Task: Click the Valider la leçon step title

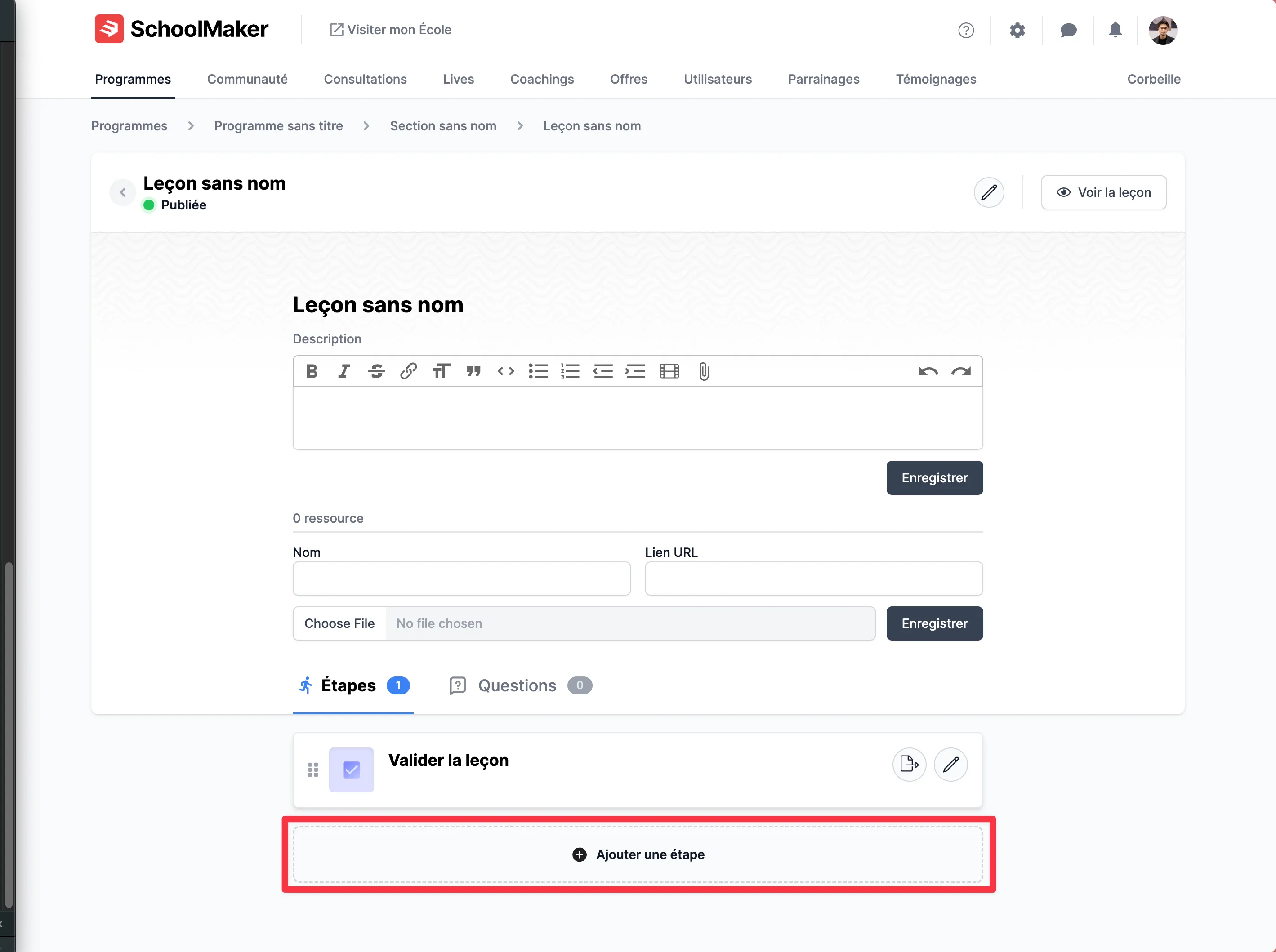Action: 448,761
